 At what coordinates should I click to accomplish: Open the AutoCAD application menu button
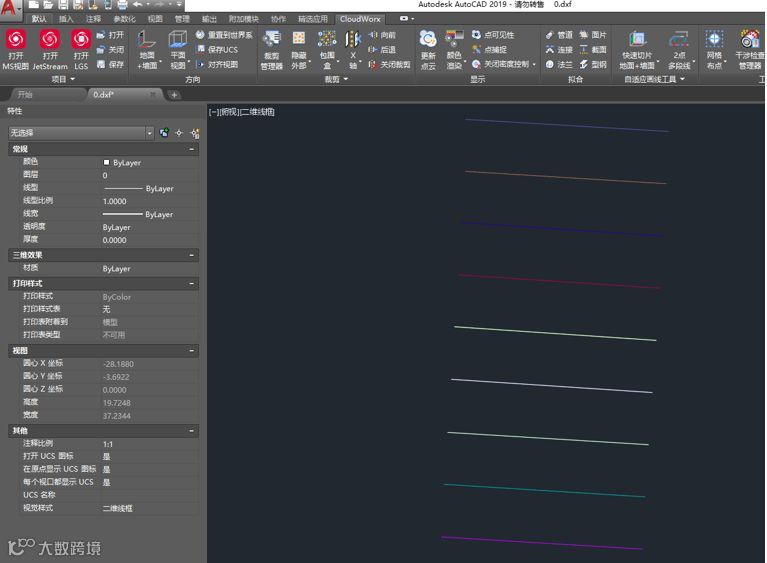9,9
